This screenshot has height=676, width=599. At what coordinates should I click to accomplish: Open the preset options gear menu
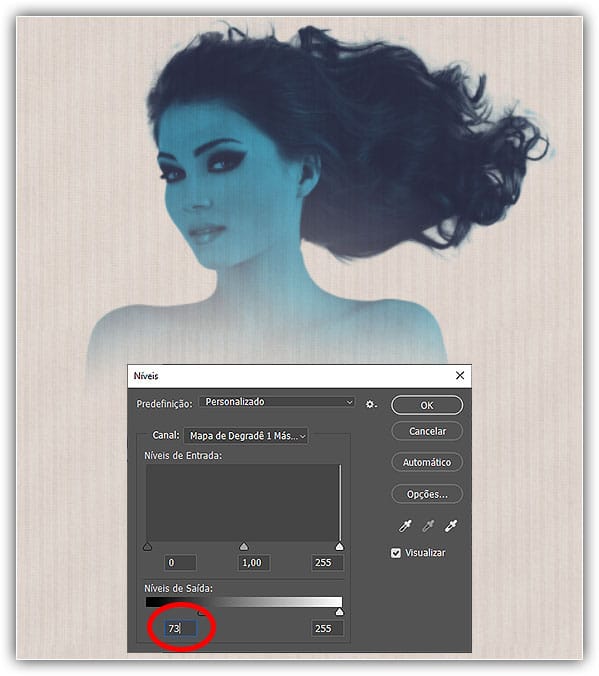click(x=371, y=404)
